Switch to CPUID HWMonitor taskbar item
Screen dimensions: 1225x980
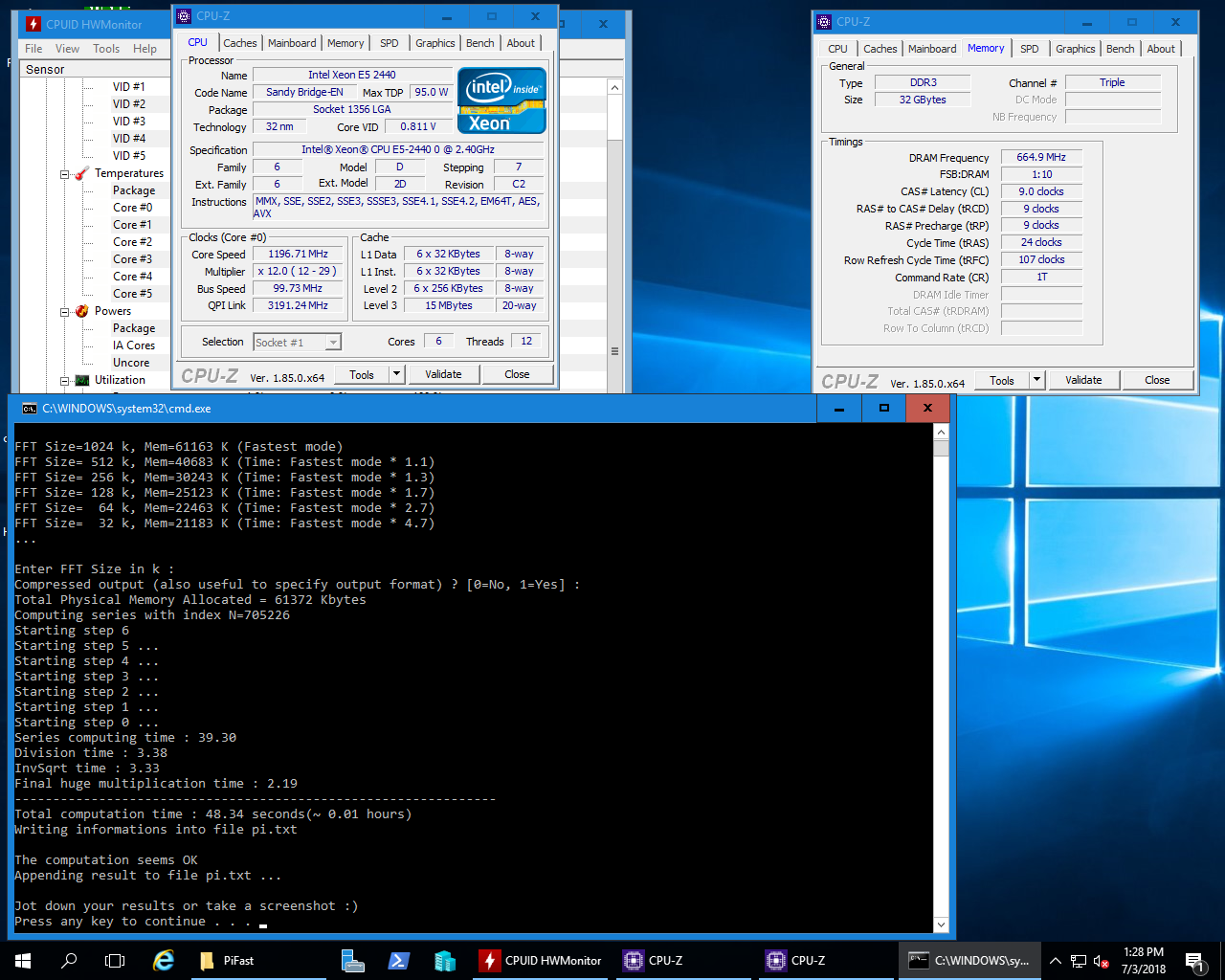(x=542, y=960)
